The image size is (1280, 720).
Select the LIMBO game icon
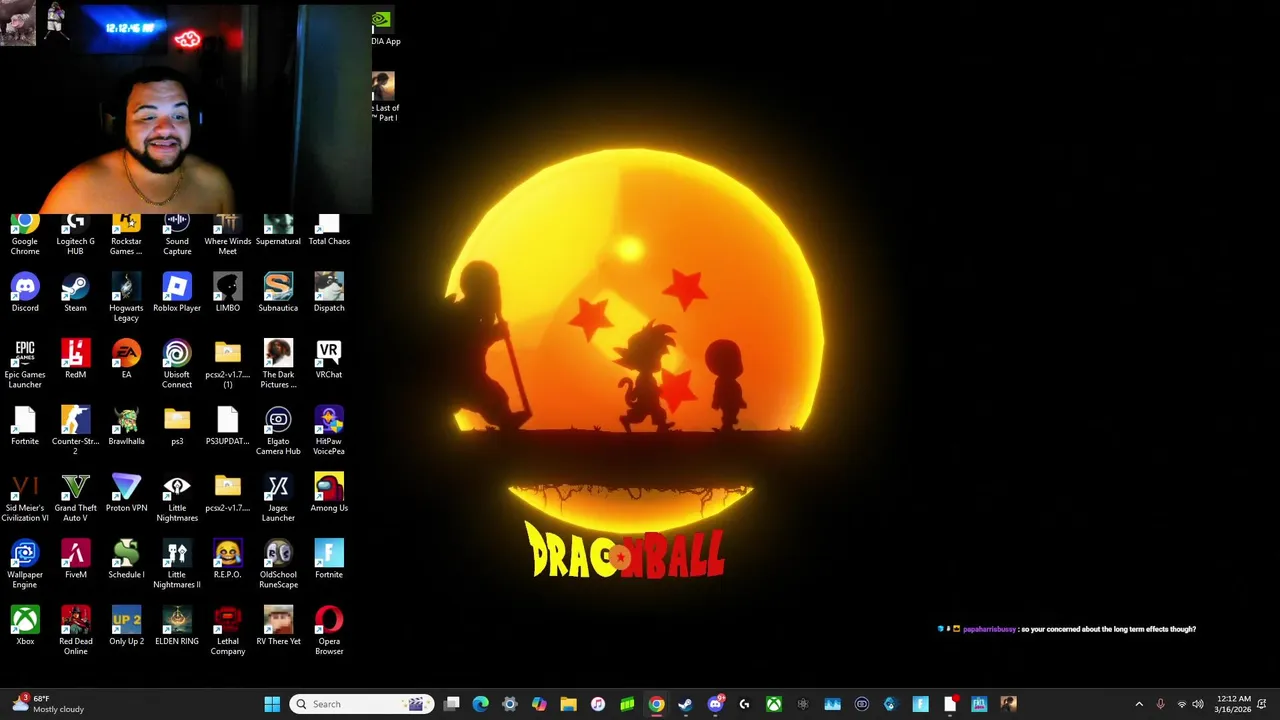(x=228, y=293)
